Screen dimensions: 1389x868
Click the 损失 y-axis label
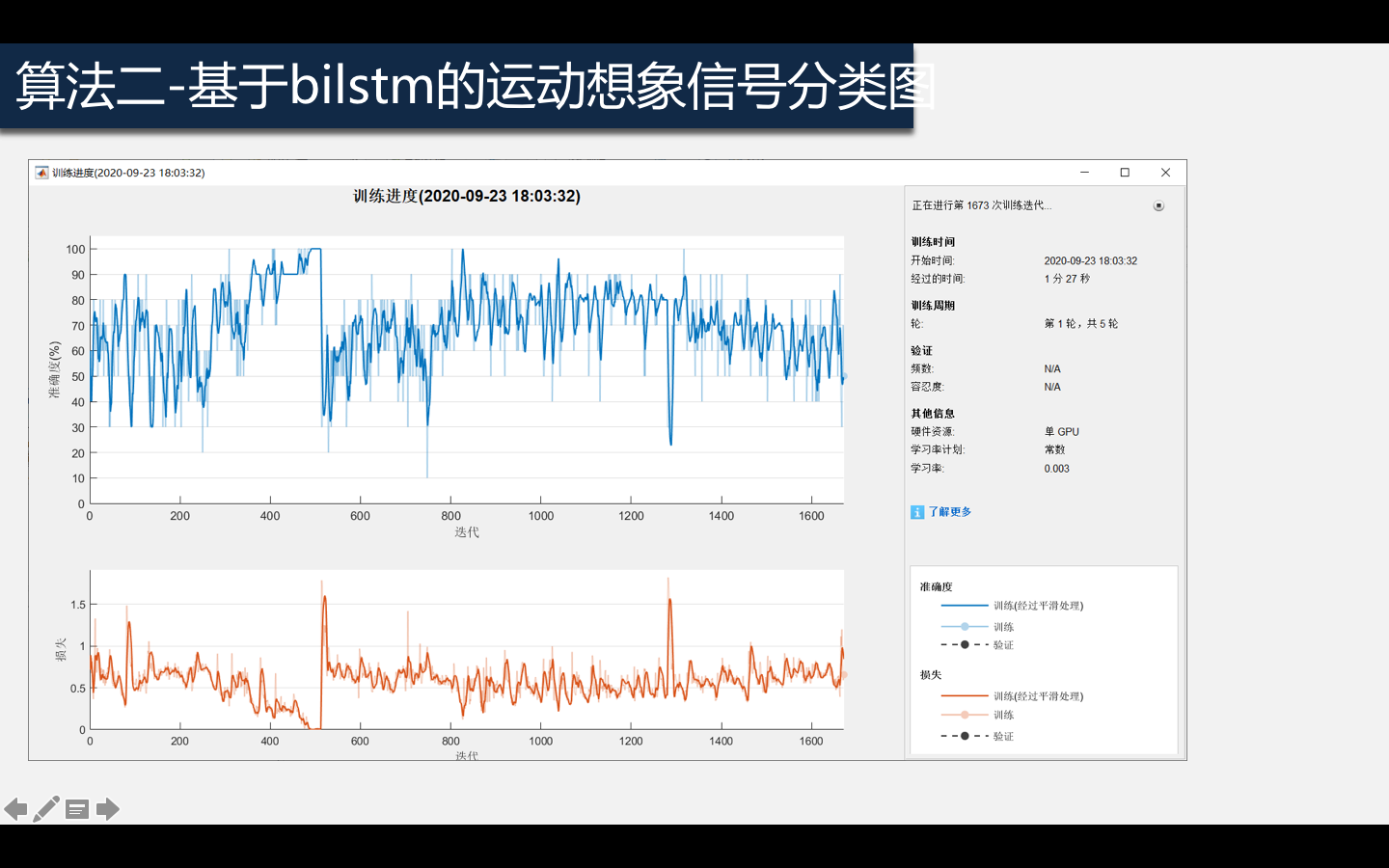pos(61,649)
